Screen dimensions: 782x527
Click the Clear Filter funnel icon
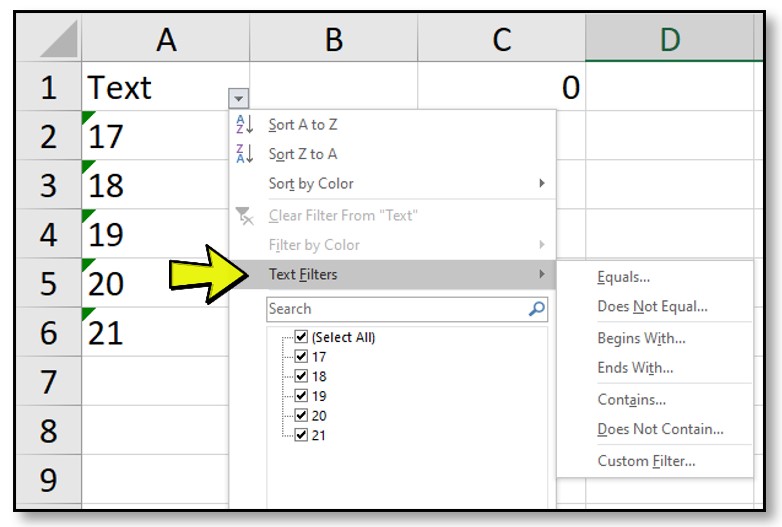(x=244, y=216)
